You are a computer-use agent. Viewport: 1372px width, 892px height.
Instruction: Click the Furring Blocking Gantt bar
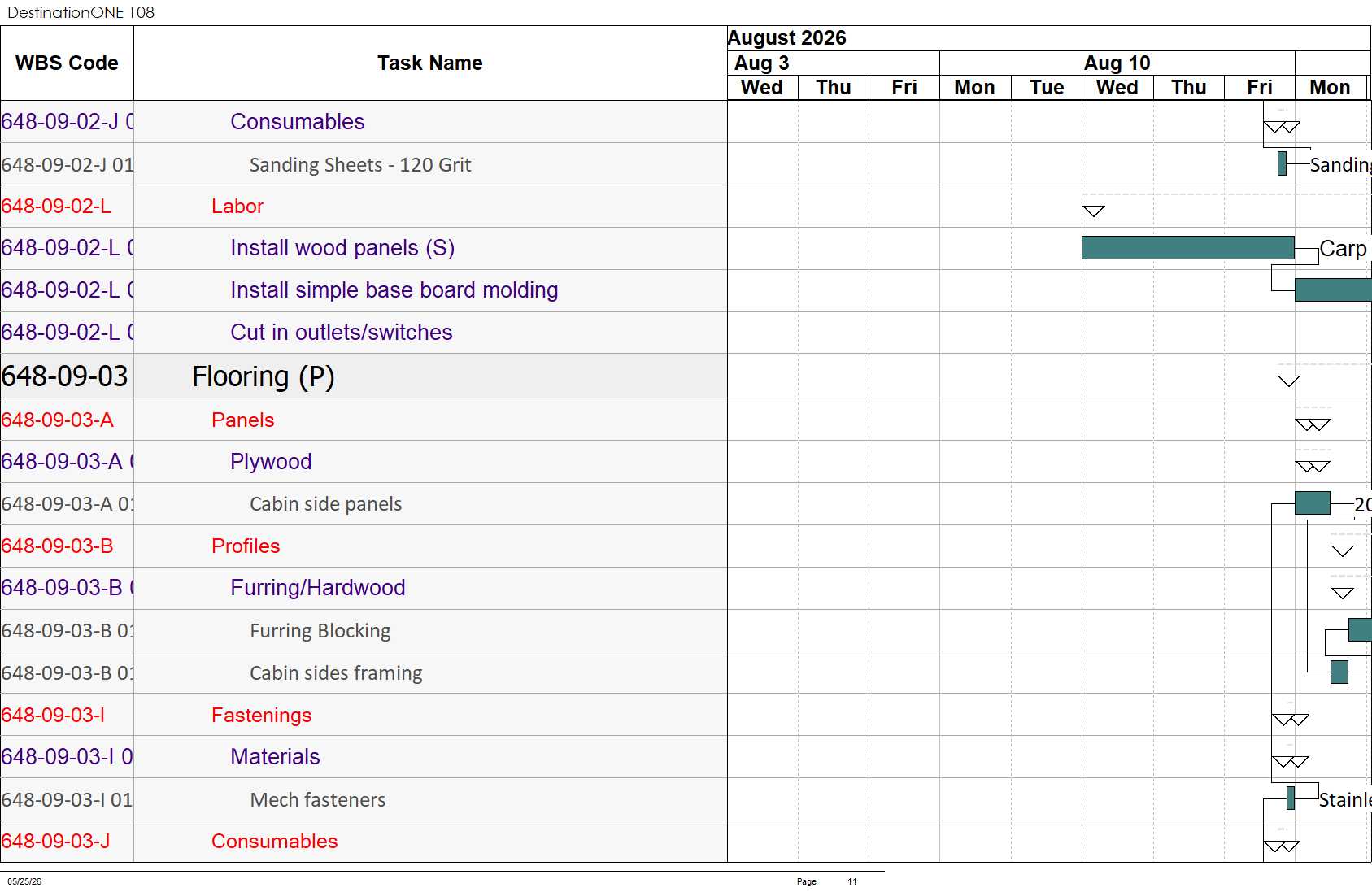click(x=1360, y=629)
